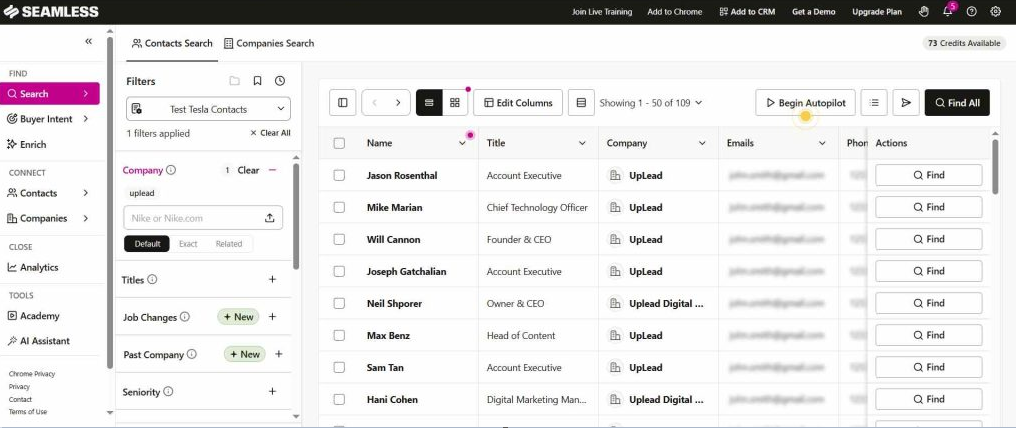Click the company icon in Jason Rosenthal's row
This screenshot has height=428, width=1016.
615,175
